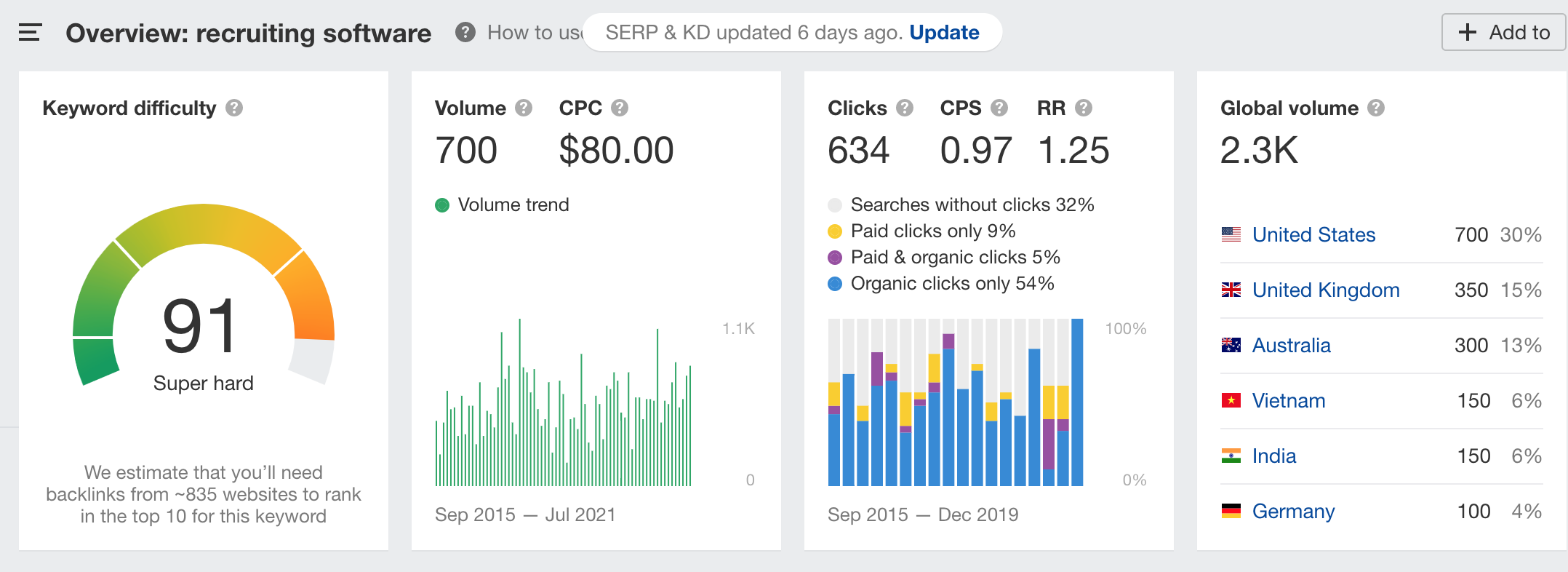Click the Clicks help icon
Image resolution: width=1568 pixels, height=572 pixels.
(905, 108)
